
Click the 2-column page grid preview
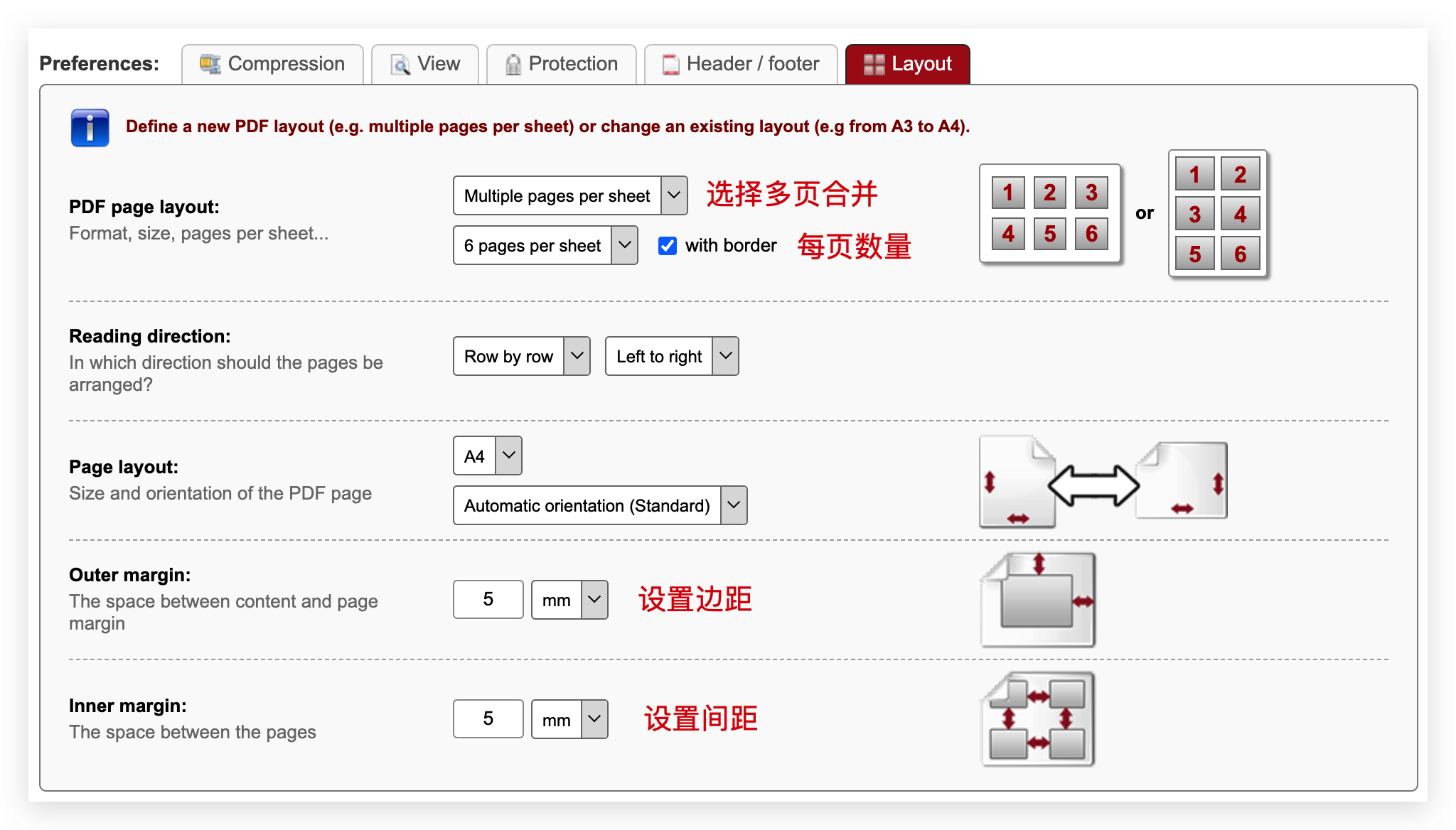(1217, 213)
